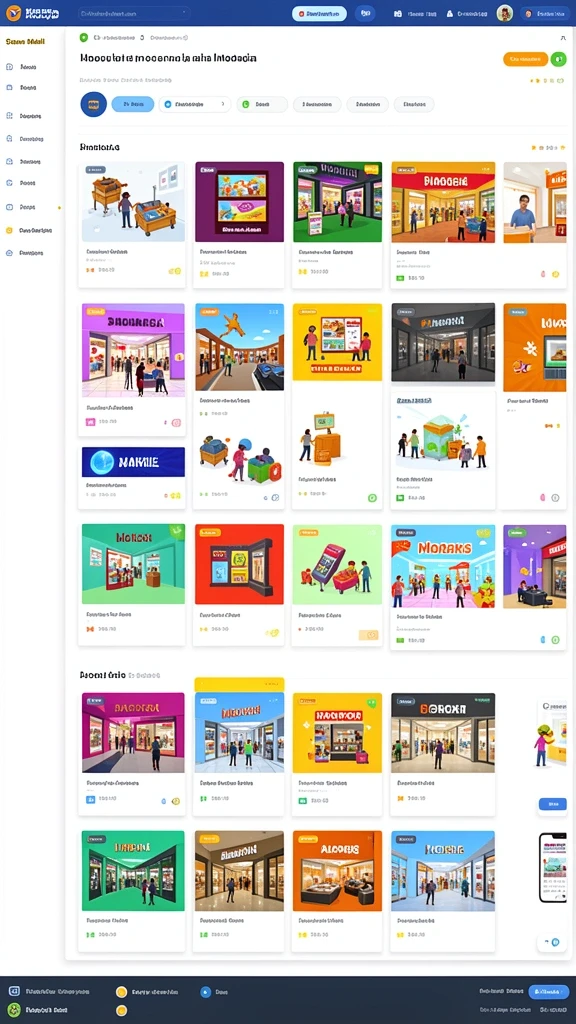
Task: Click the blue pill button in the footer
Action: (x=549, y=992)
